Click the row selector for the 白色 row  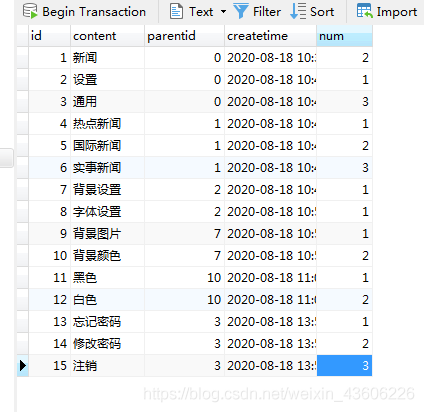click(23, 300)
